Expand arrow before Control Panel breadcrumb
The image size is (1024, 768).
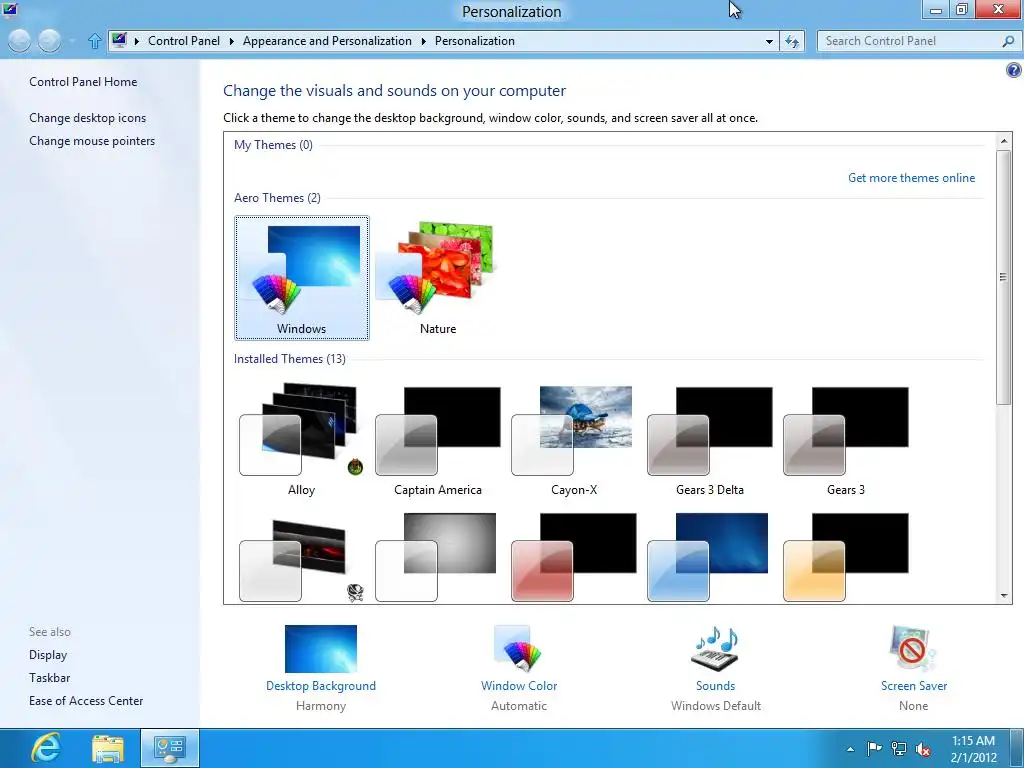click(x=136, y=41)
